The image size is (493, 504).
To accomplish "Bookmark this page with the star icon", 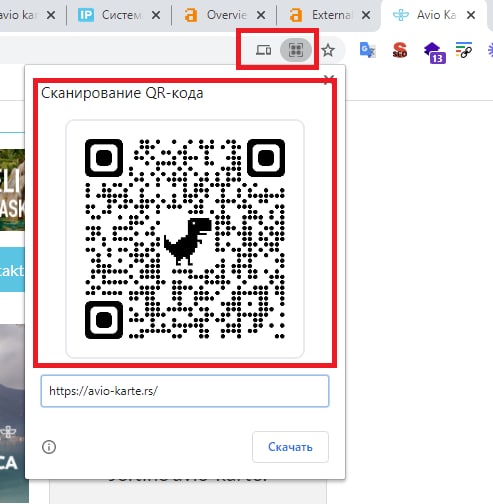I will click(x=328, y=50).
